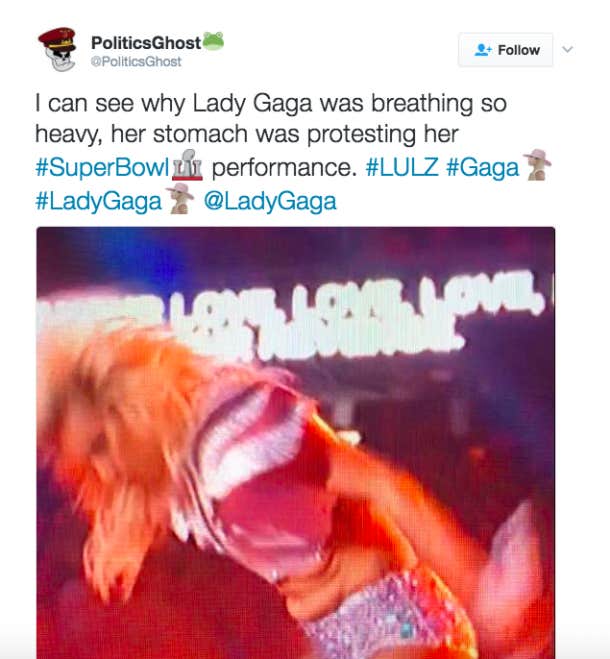This screenshot has width=610, height=659.
Task: Click the PoliticsGhost skull avatar
Action: [x=58, y=49]
